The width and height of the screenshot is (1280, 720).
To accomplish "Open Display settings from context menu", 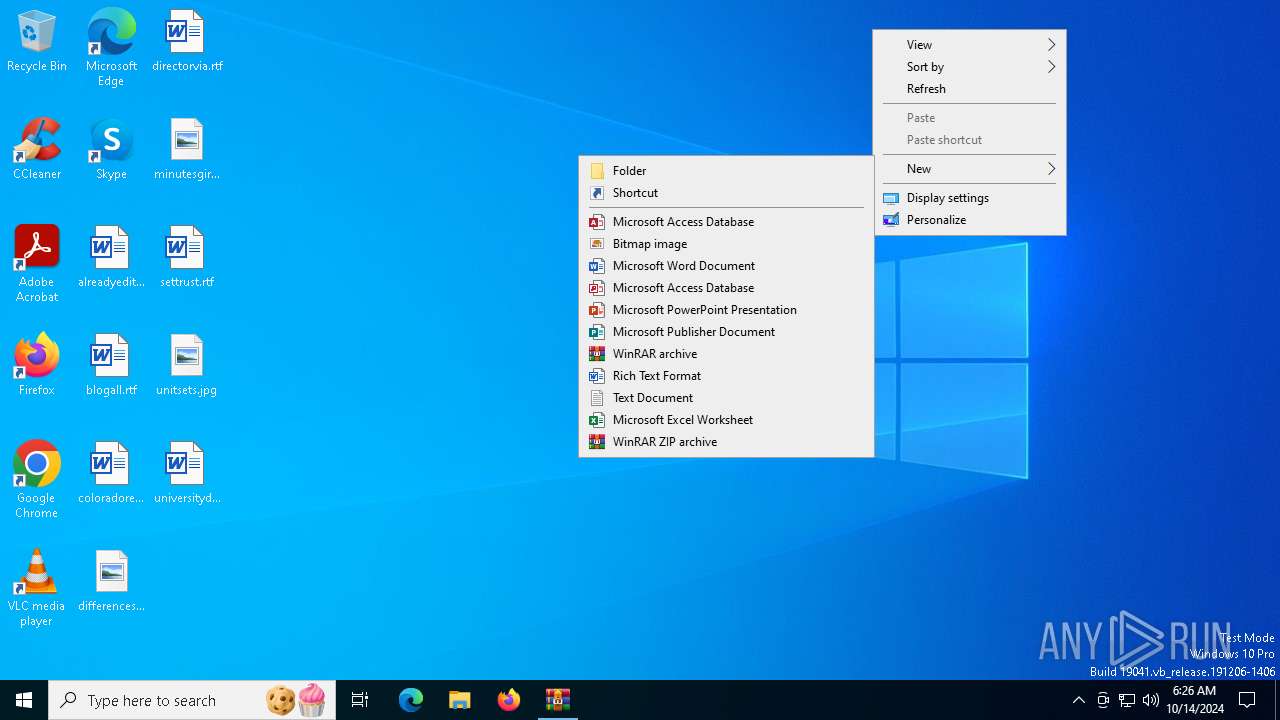I will click(969, 198).
